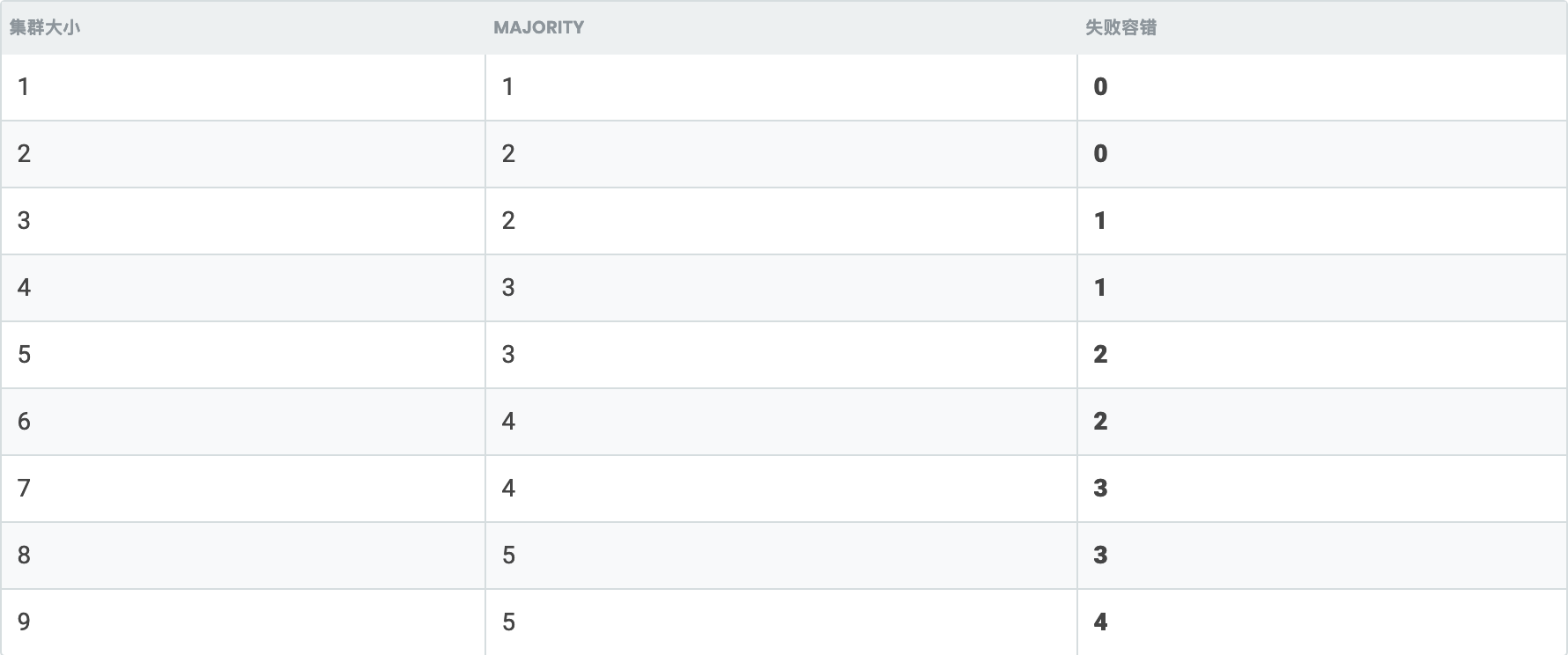Viewport: 1568px width, 655px height.
Task: Click the bold 失败容错 value for cluster size 8
Action: [1100, 556]
